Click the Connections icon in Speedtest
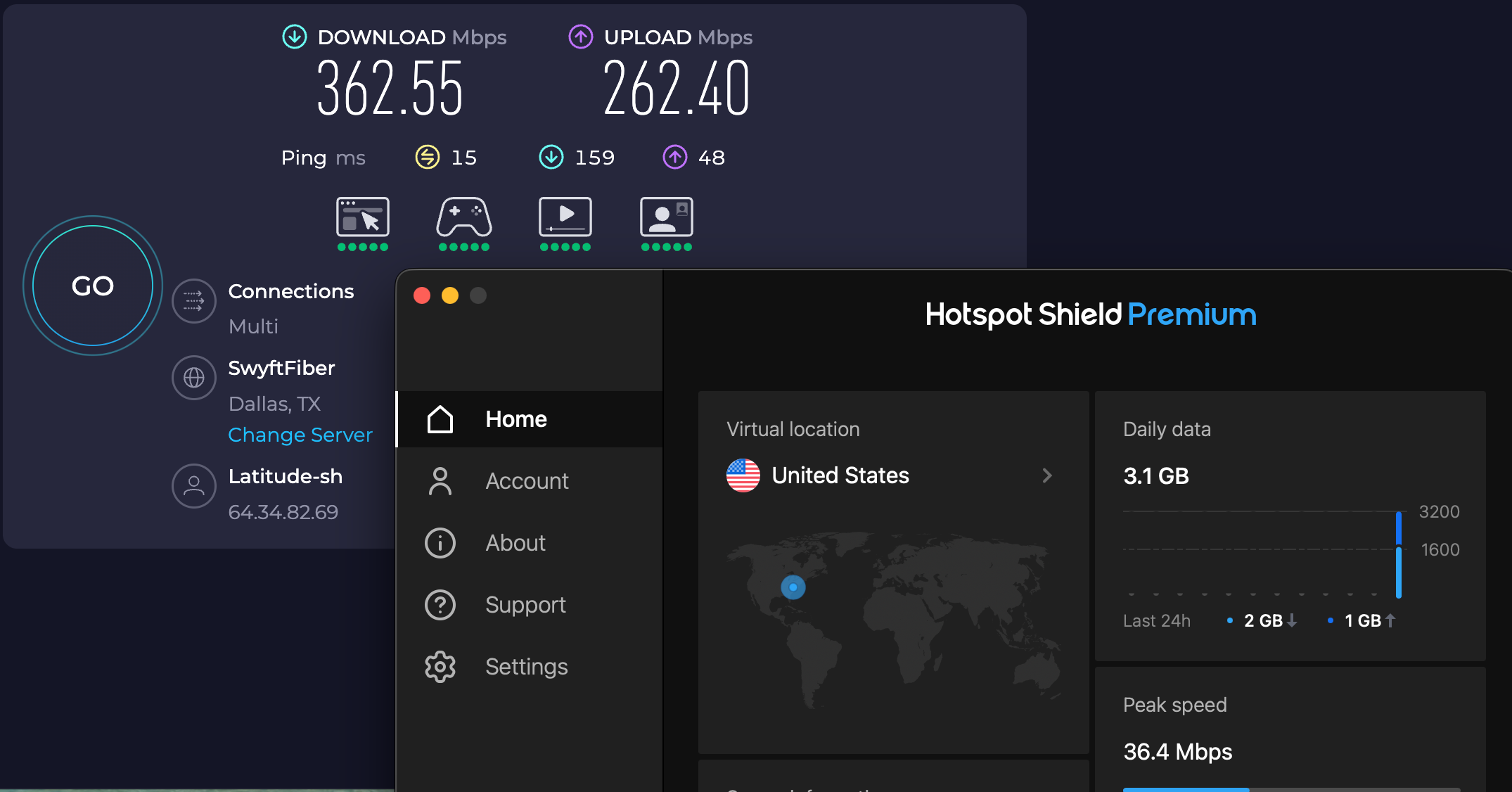Image resolution: width=1512 pixels, height=792 pixels. 193,301
